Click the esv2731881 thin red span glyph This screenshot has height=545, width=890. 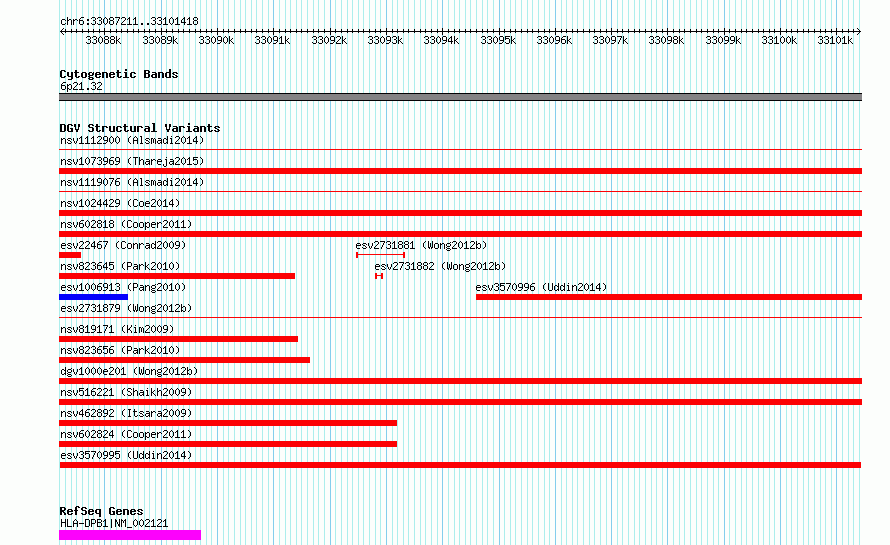(380, 255)
